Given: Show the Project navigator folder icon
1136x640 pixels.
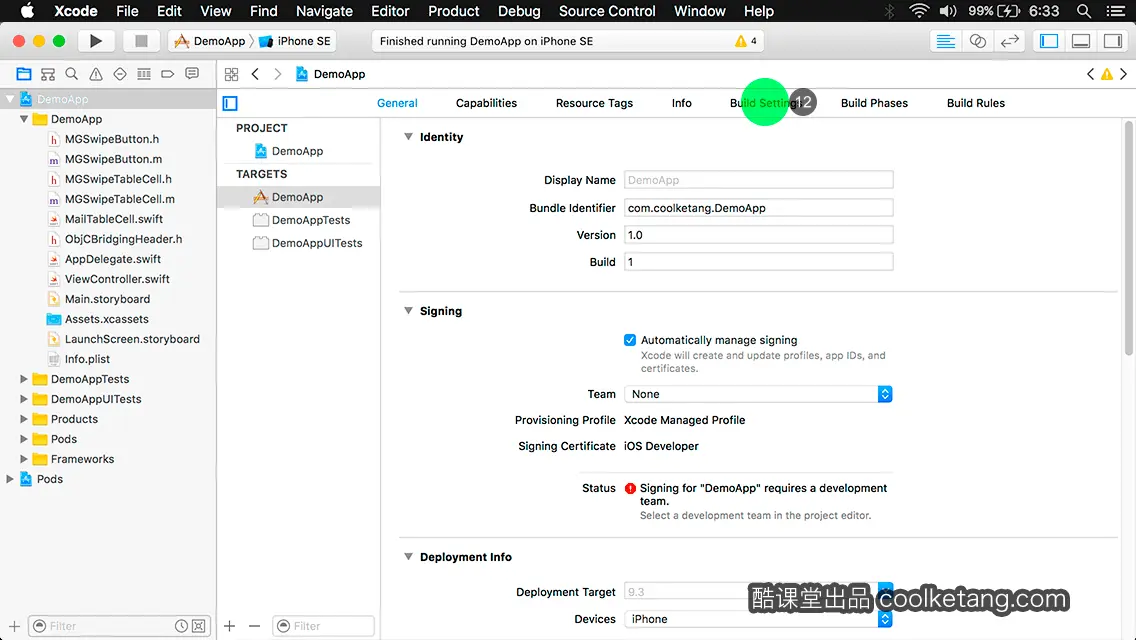Looking at the screenshot, I should pos(24,74).
